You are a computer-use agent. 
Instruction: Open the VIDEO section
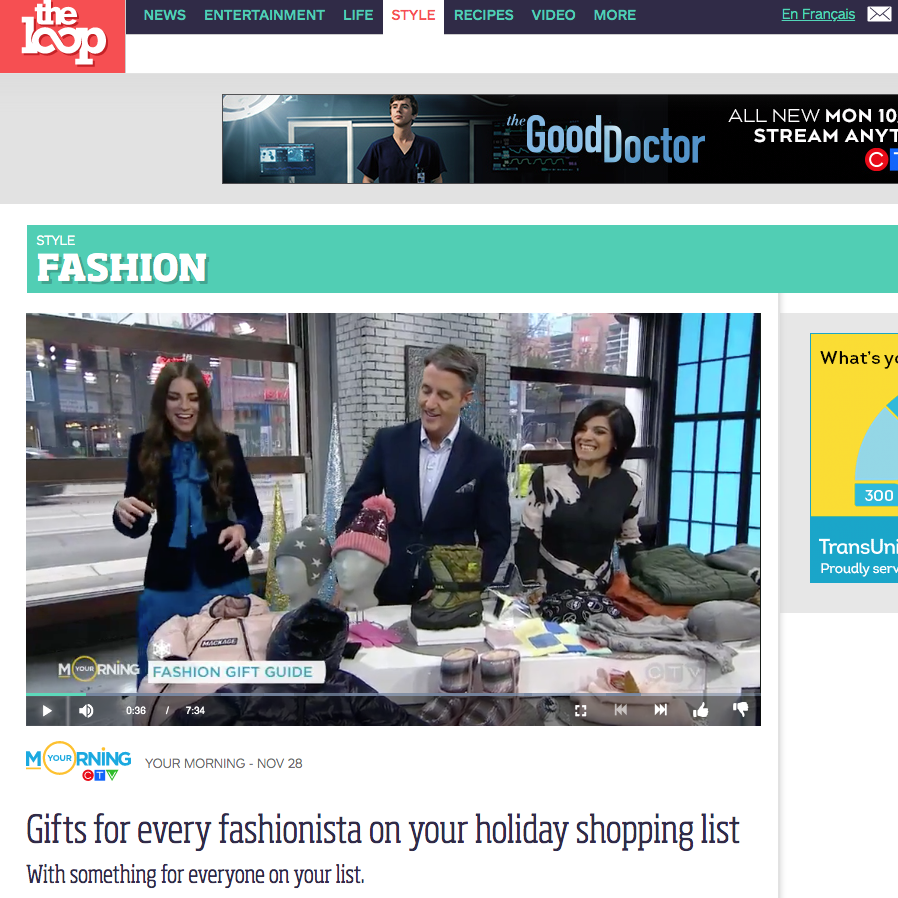pyautogui.click(x=553, y=15)
